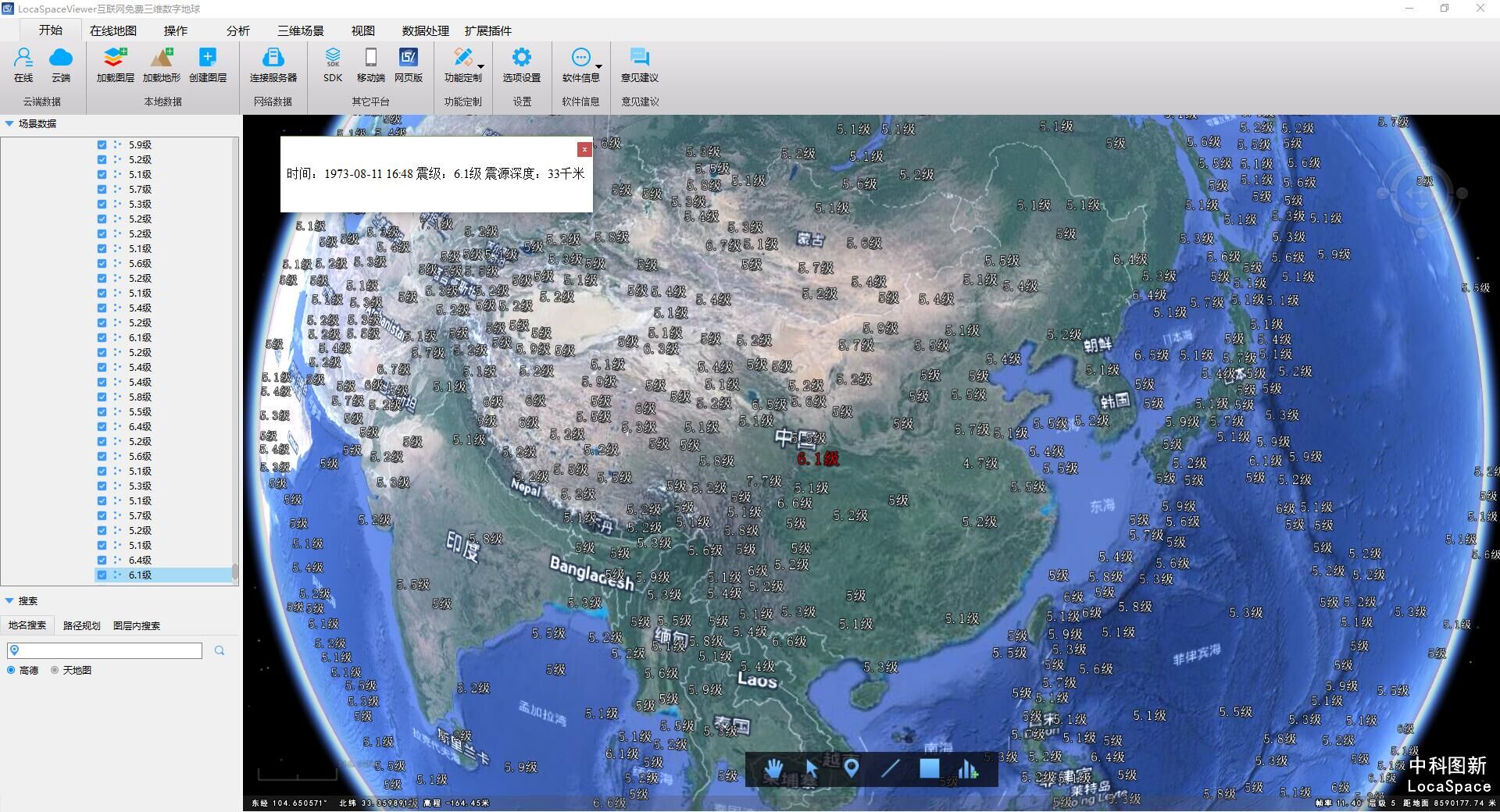The height and width of the screenshot is (812, 1500).
Task: Click the location pin icon inside search box
Action: click(x=14, y=650)
